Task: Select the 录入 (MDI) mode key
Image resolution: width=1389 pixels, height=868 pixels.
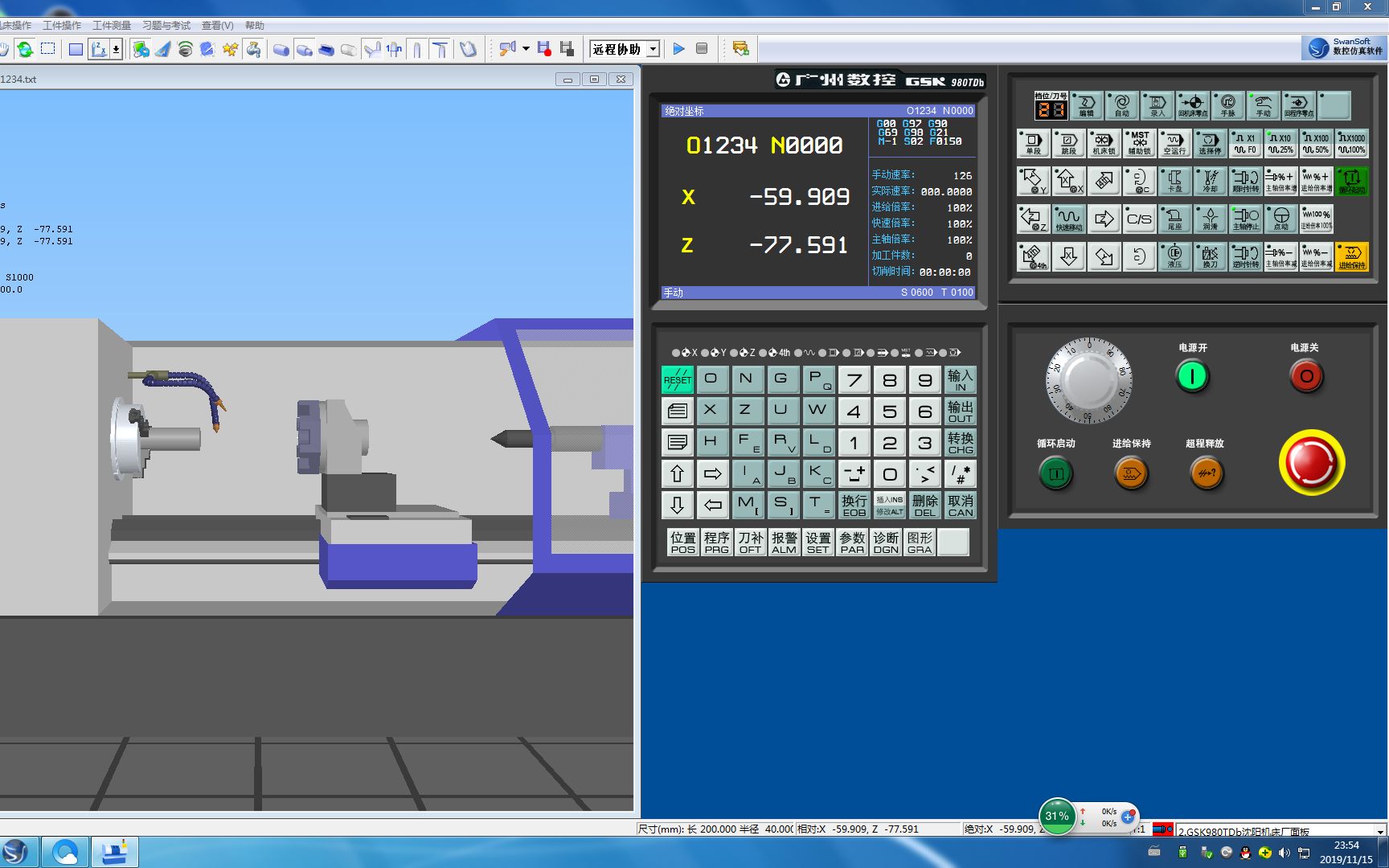Action: click(x=1157, y=105)
